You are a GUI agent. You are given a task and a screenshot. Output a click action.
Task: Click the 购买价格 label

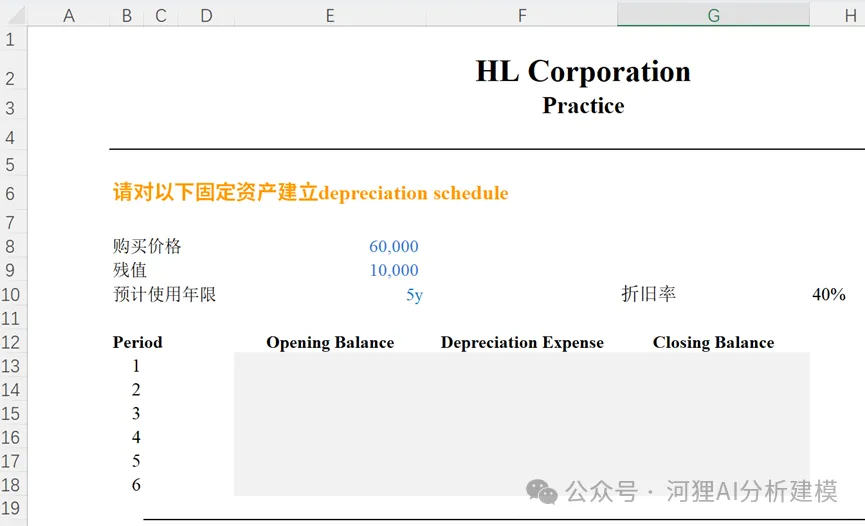click(147, 246)
